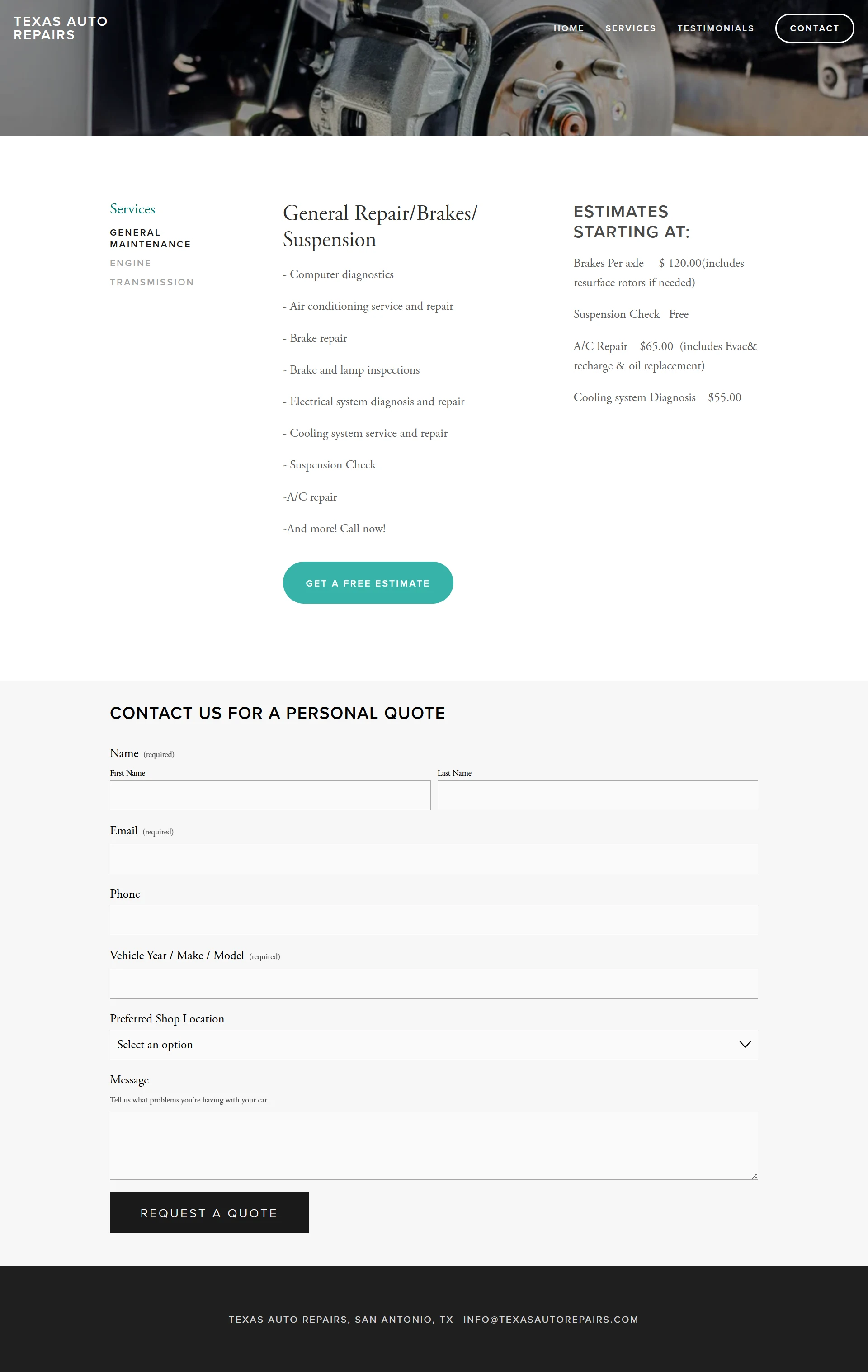
Task: Select General Maintenance in the sidebar
Action: [150, 238]
